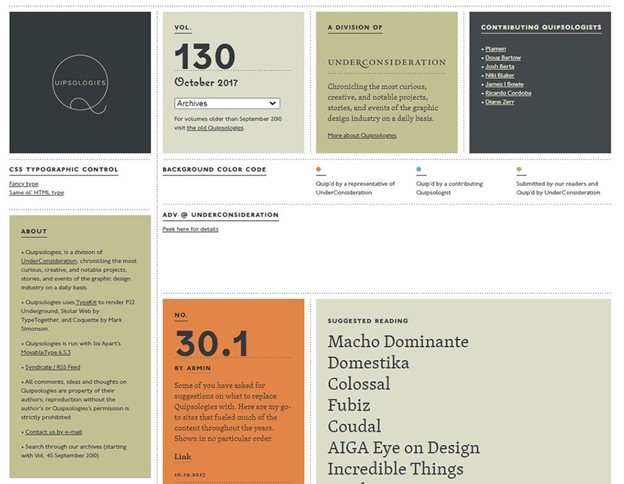
Task: Open AIGA Eye on Design link
Action: (x=404, y=448)
